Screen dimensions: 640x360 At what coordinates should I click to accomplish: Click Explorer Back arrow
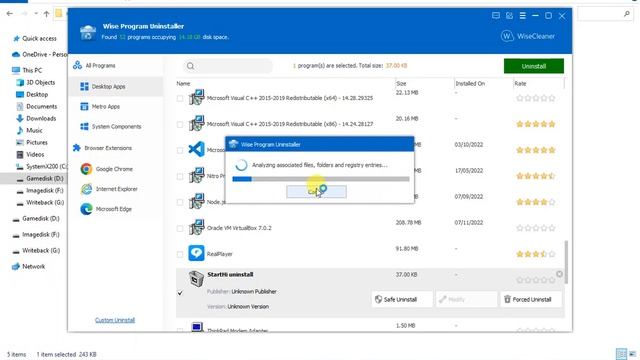click(10, 14)
